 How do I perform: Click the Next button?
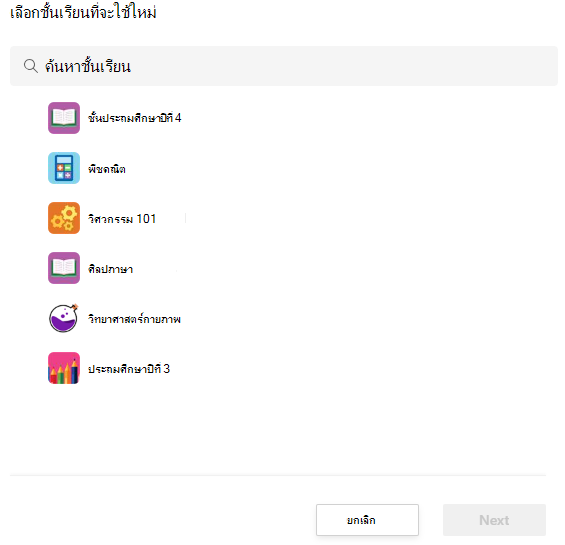(x=494, y=520)
